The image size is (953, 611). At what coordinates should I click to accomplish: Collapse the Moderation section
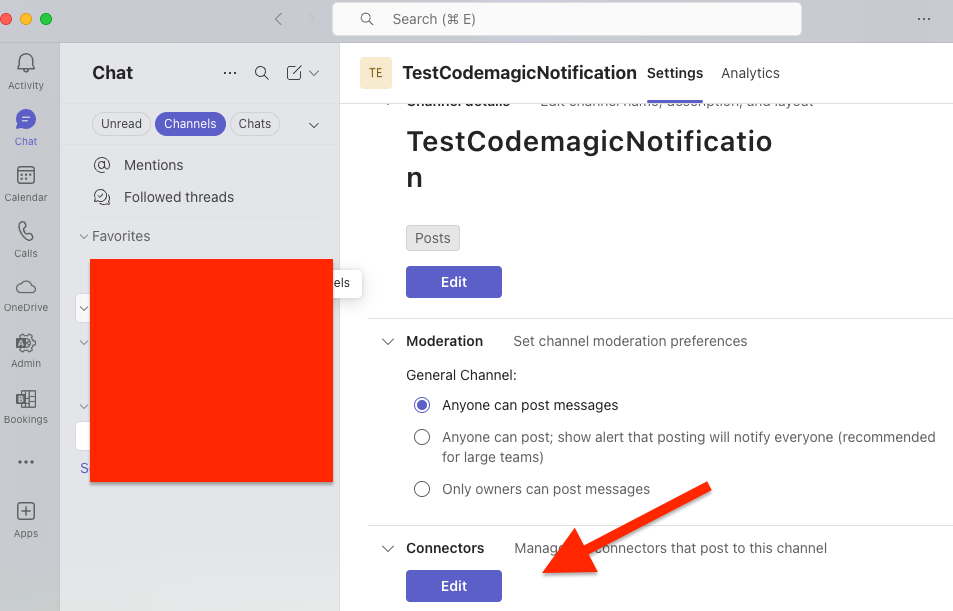click(x=388, y=342)
